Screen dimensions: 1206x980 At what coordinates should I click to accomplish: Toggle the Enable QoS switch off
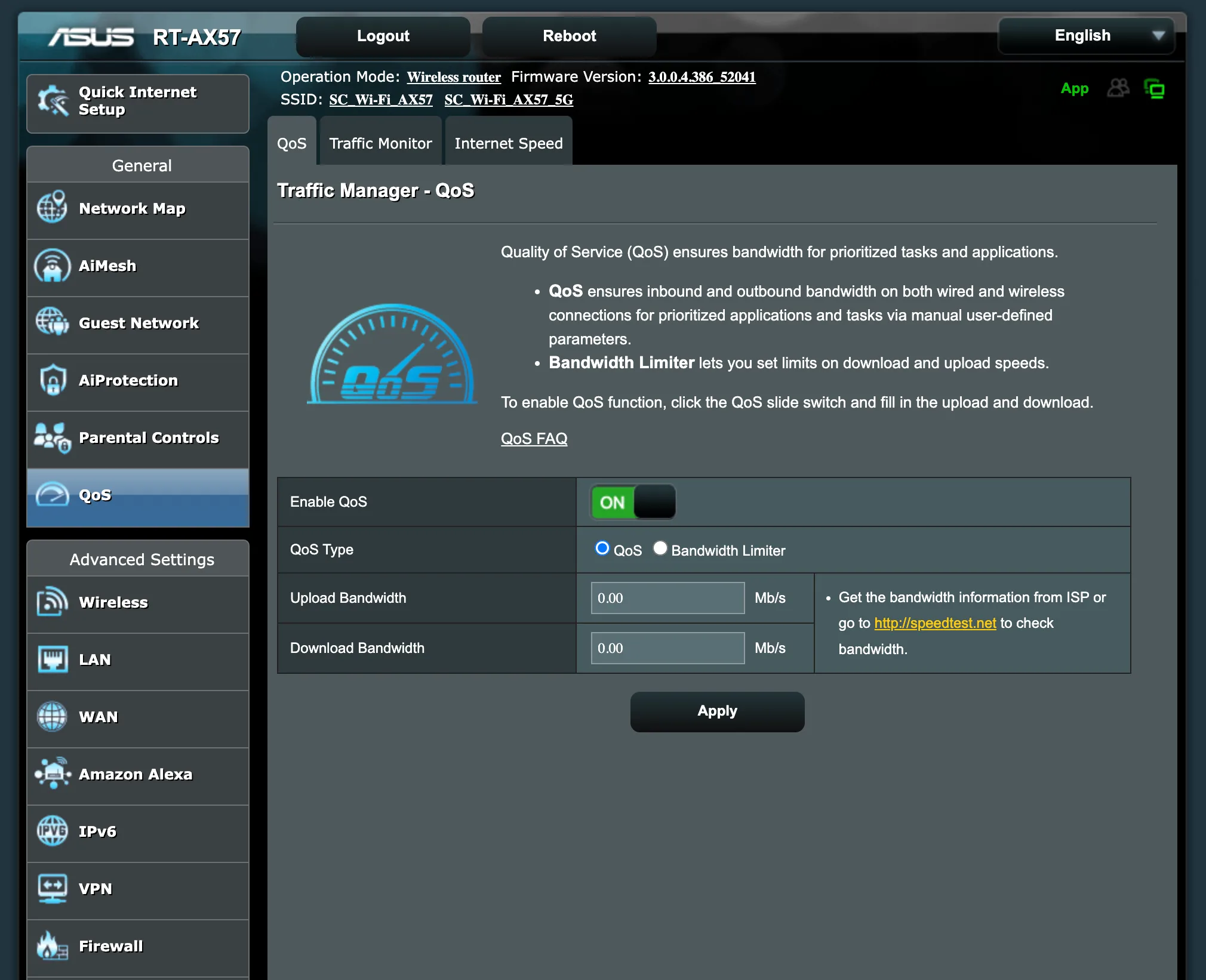633,502
